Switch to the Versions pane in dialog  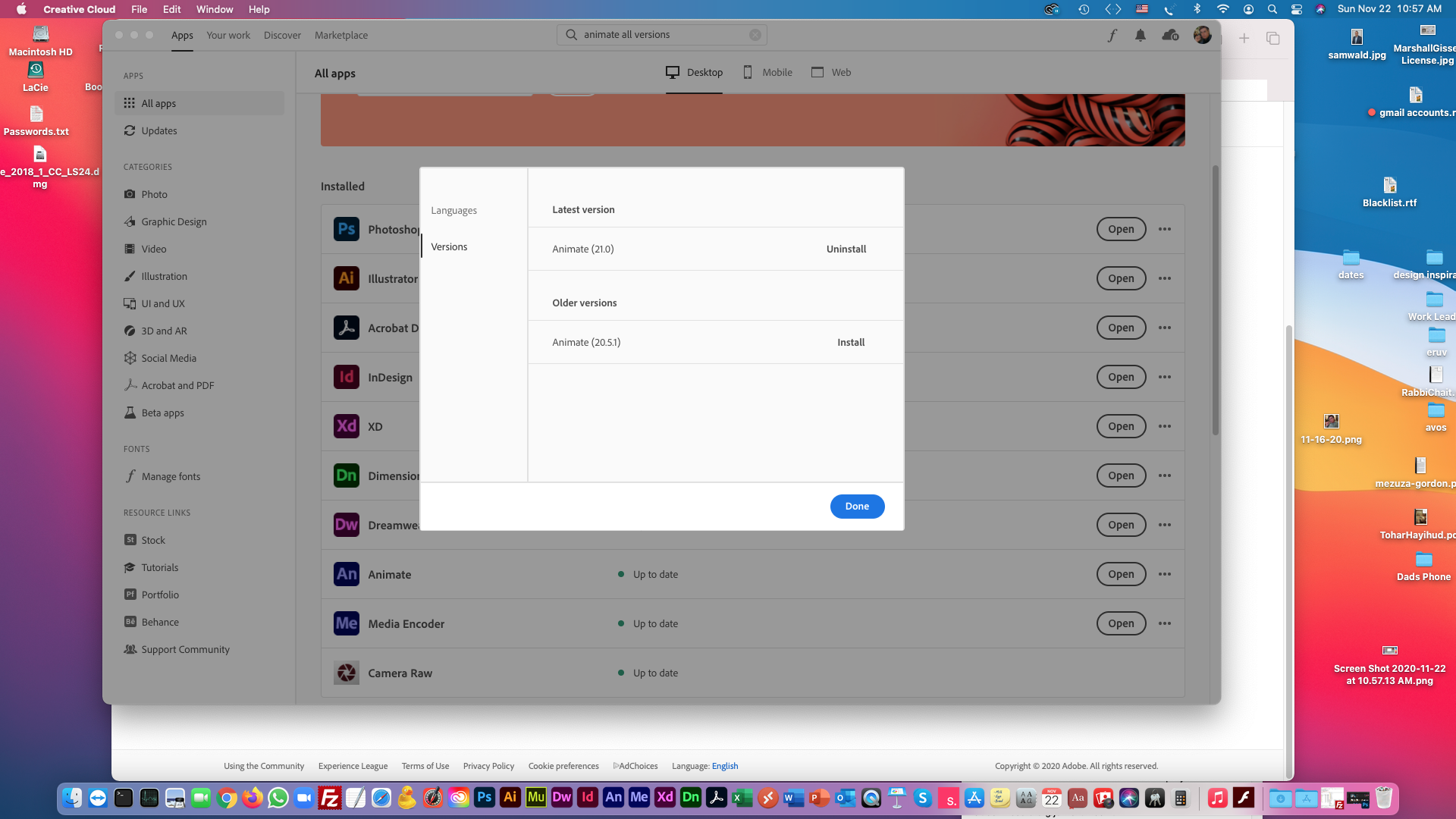point(448,246)
